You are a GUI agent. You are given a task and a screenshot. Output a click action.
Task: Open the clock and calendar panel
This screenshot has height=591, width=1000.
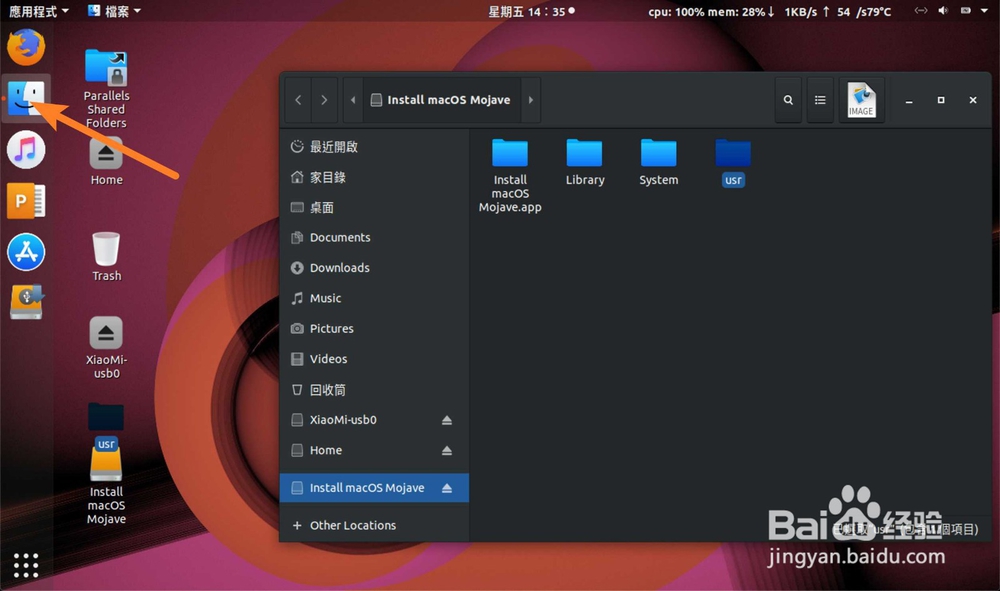tap(531, 11)
